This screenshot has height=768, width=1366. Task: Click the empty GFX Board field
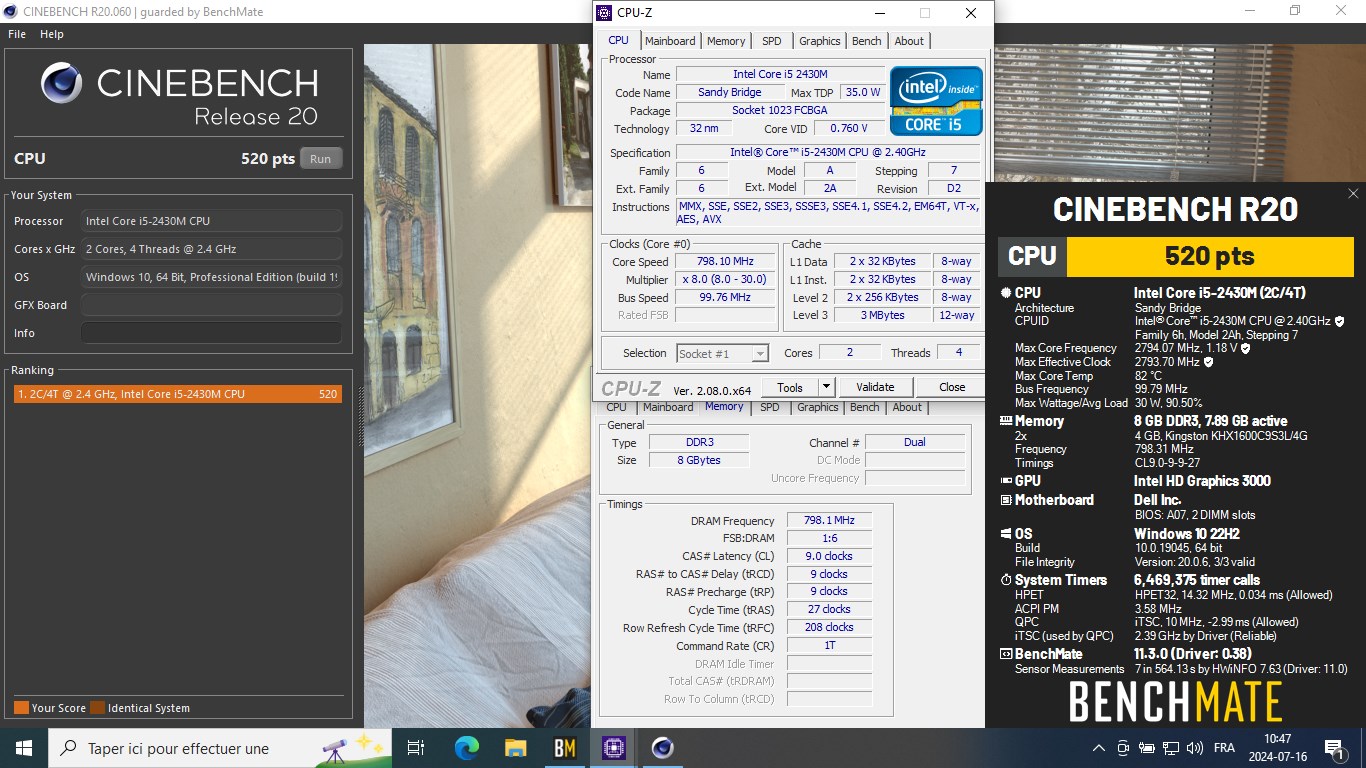tap(211, 305)
